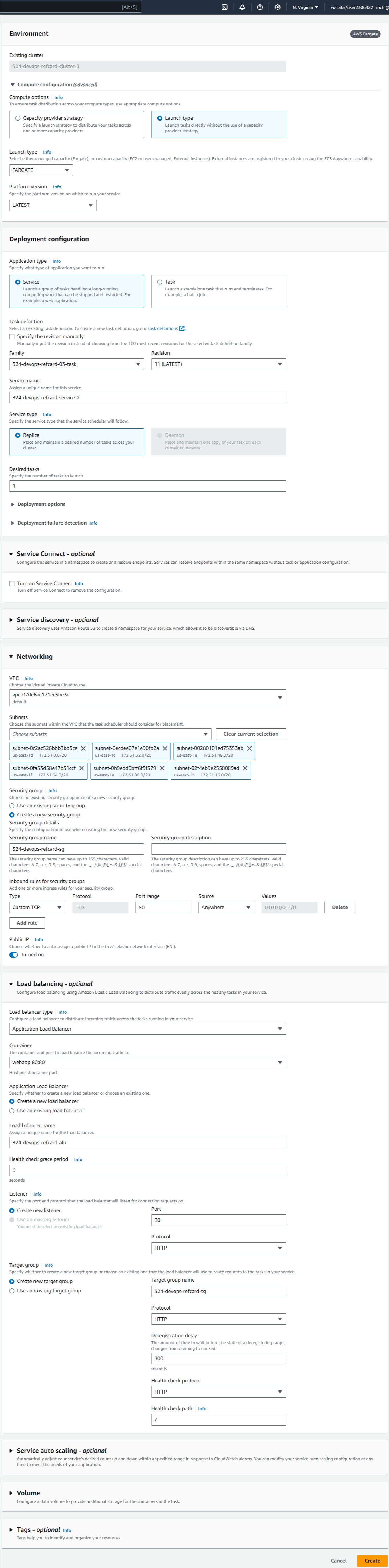Expand Service auto scaling optional section
The height and width of the screenshot is (1568, 389).
tap(58, 1451)
